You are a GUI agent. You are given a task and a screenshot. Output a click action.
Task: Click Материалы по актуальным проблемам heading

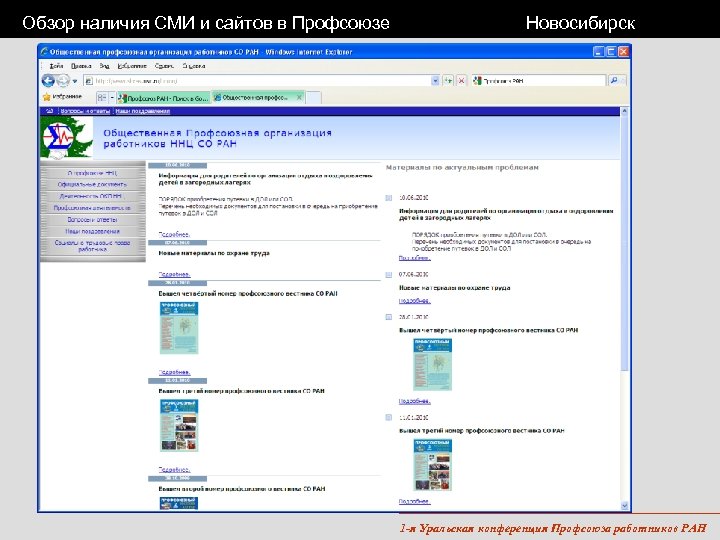click(x=462, y=168)
